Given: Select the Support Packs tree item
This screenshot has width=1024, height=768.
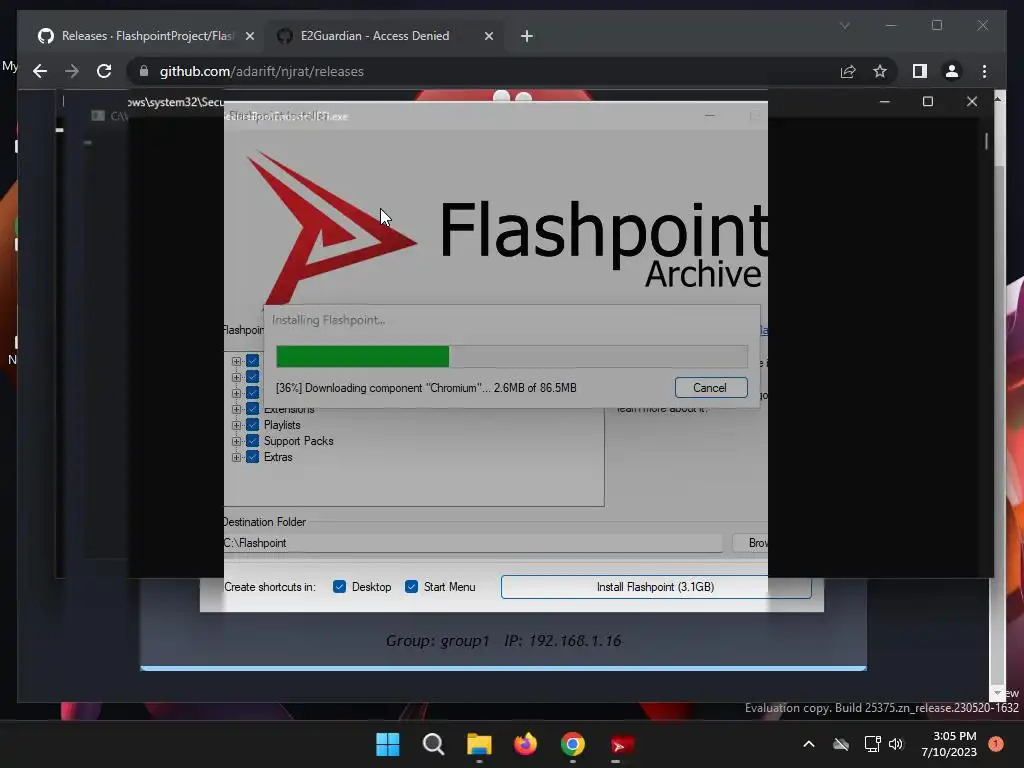Looking at the screenshot, I should tap(298, 441).
